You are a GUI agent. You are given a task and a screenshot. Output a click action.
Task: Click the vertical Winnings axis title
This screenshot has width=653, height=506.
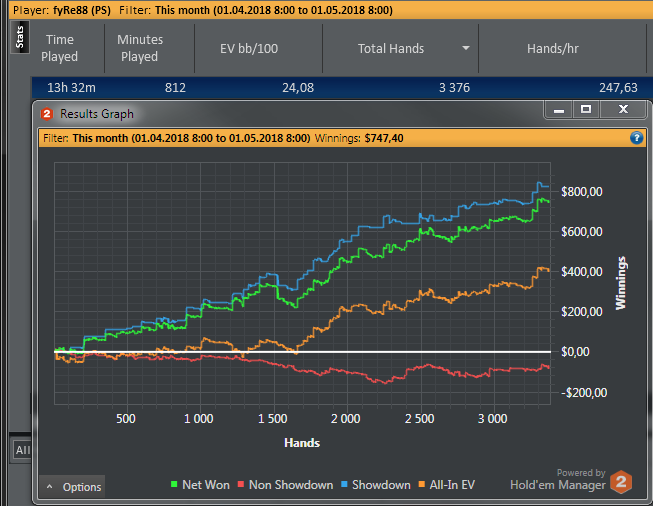(x=621, y=283)
